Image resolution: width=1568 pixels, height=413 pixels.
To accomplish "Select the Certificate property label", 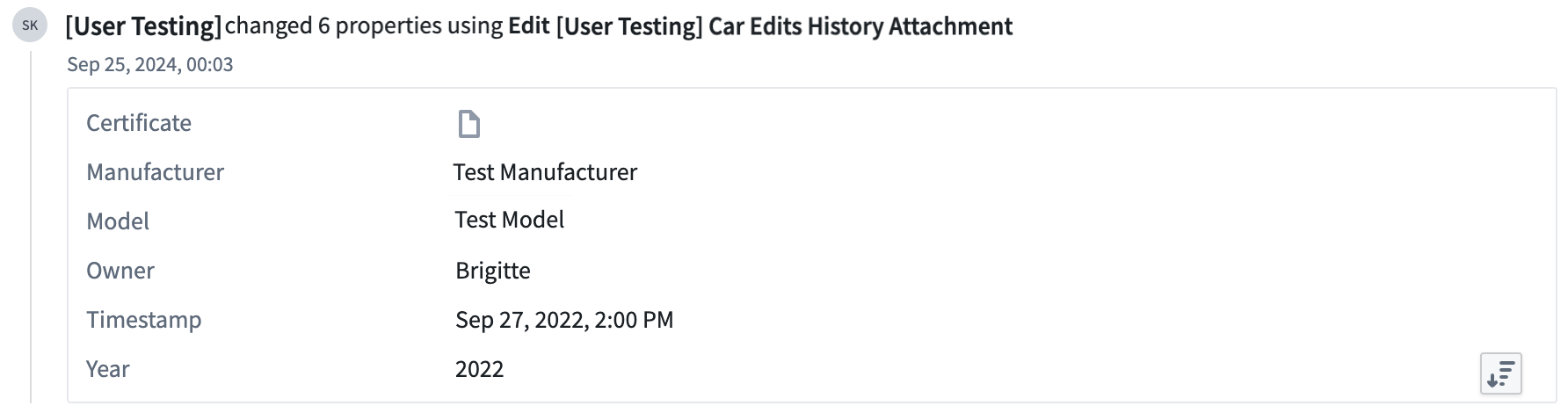I will click(139, 122).
